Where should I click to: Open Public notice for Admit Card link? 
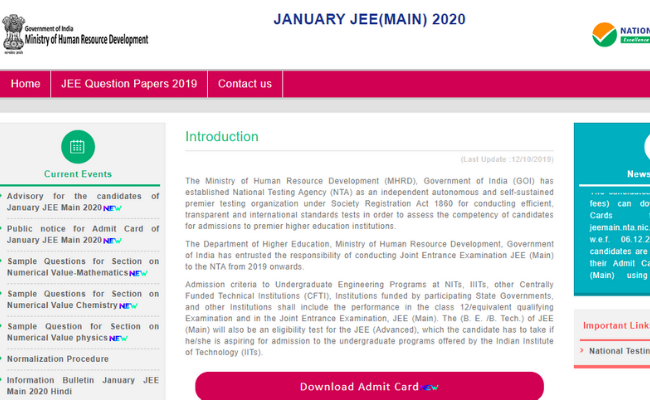[x=80, y=234]
